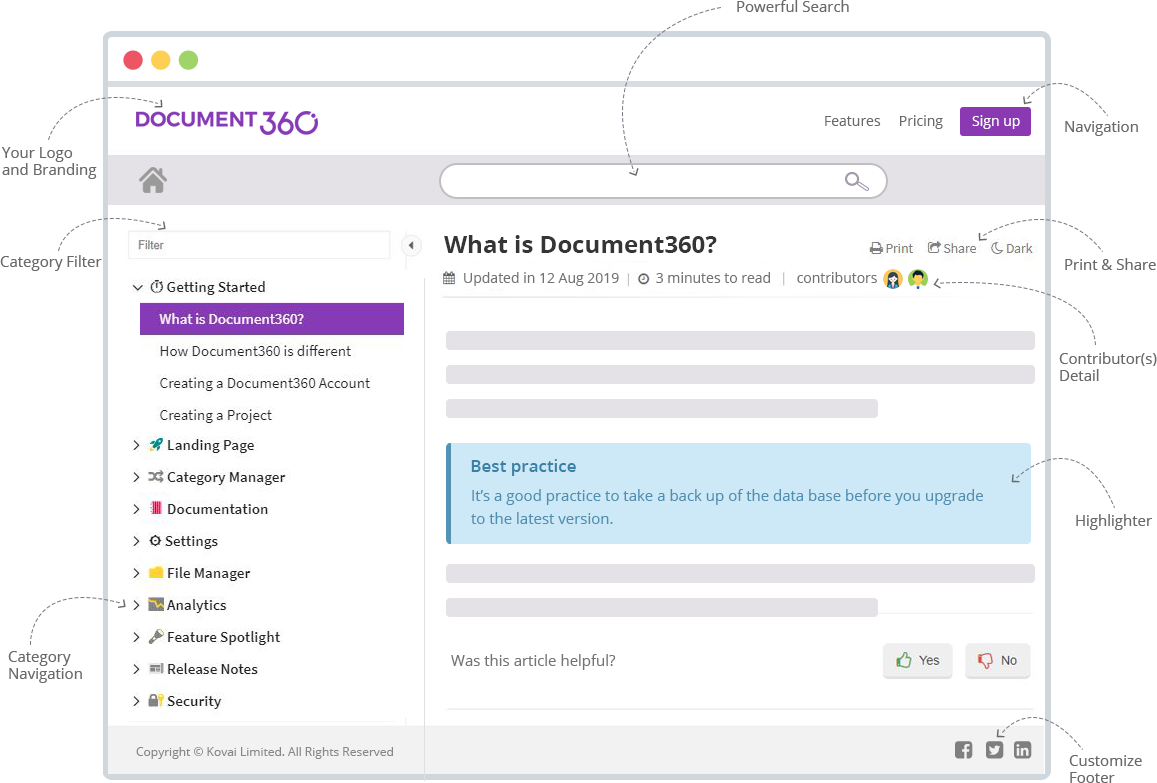Mark the article unhelpful with No

(x=997, y=660)
